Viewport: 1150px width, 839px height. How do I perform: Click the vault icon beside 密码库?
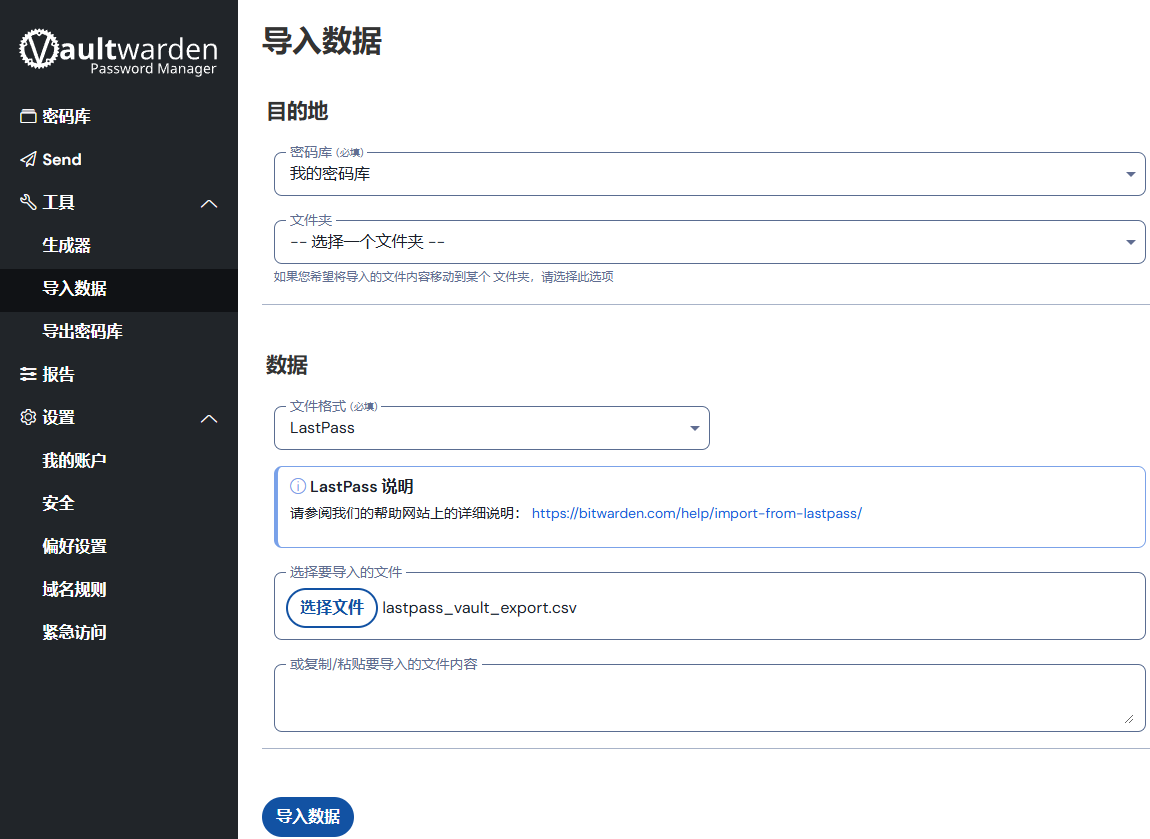click(28, 116)
